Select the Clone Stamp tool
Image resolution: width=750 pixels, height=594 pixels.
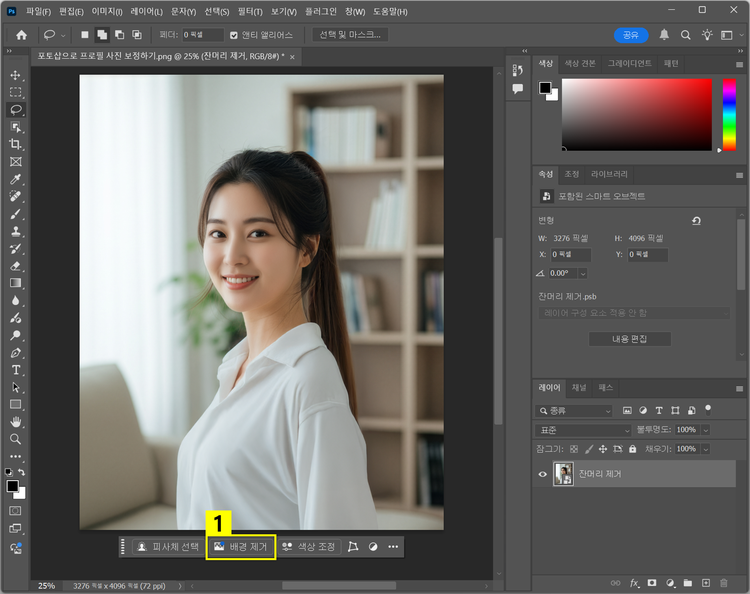click(15, 231)
